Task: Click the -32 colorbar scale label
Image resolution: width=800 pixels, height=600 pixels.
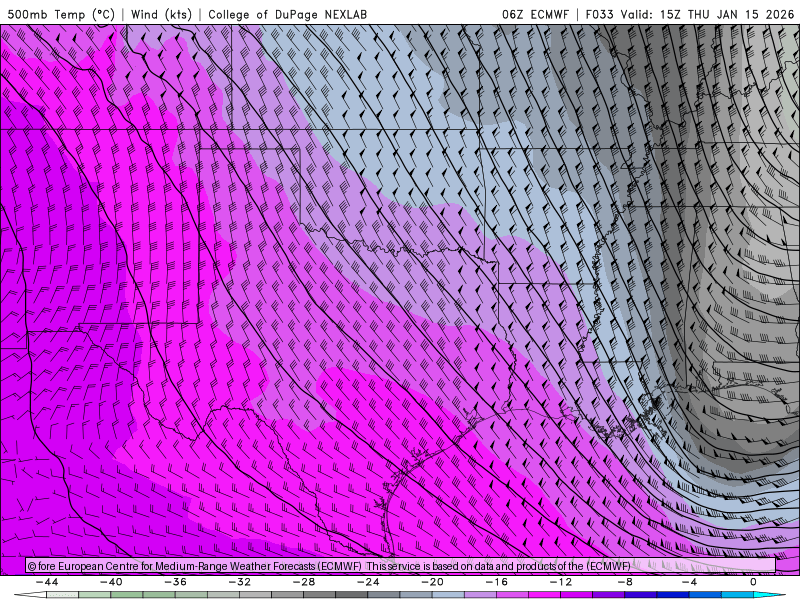Action: point(240,582)
